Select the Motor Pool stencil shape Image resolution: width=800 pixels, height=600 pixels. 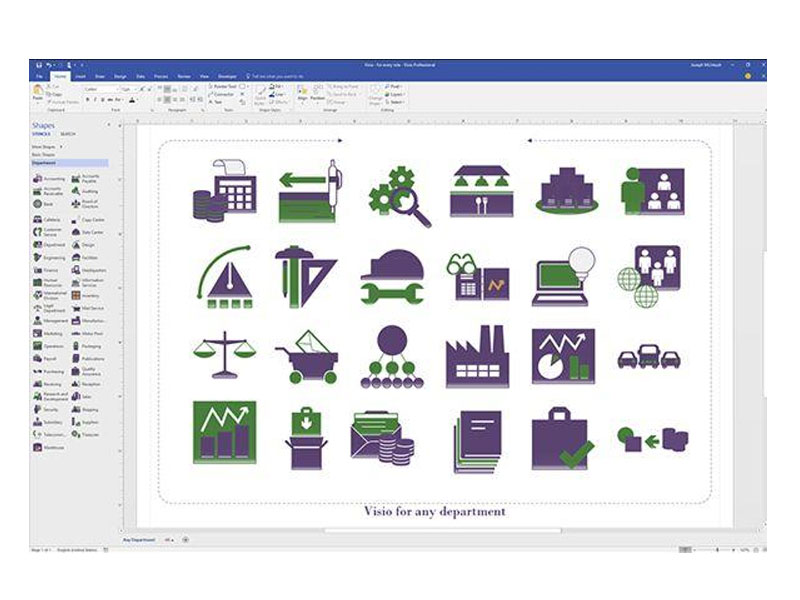(88, 334)
